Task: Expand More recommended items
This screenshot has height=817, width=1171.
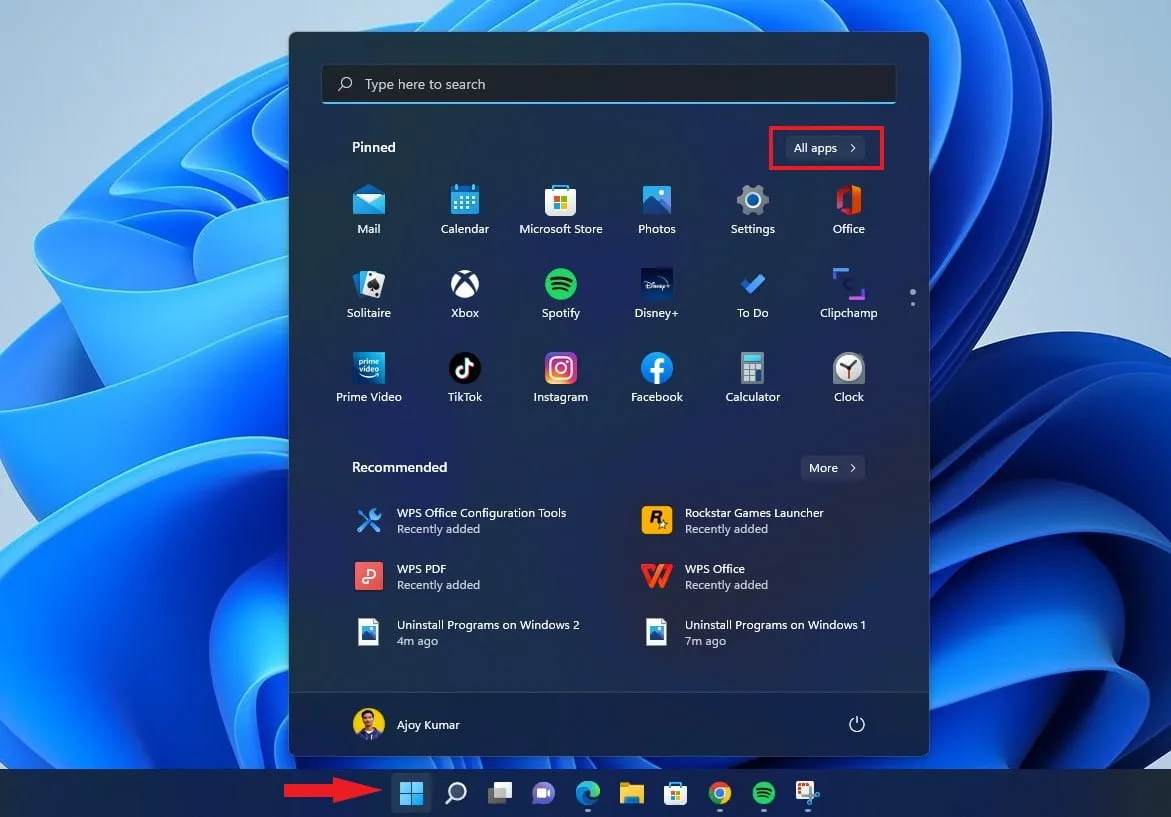Action: [832, 468]
